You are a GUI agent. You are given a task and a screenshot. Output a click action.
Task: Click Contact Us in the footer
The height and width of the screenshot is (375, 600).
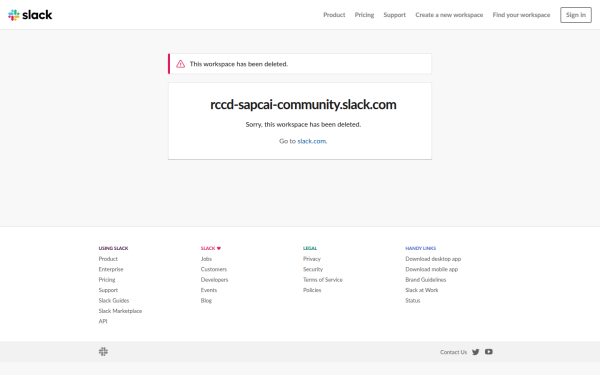pos(453,352)
